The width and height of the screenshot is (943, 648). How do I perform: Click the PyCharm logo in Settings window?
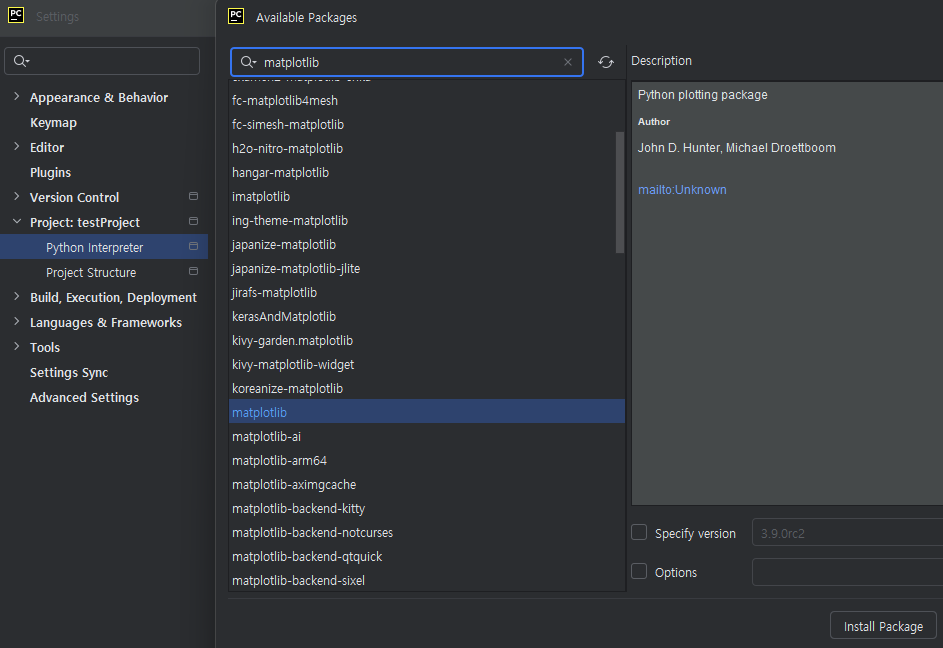[x=16, y=16]
